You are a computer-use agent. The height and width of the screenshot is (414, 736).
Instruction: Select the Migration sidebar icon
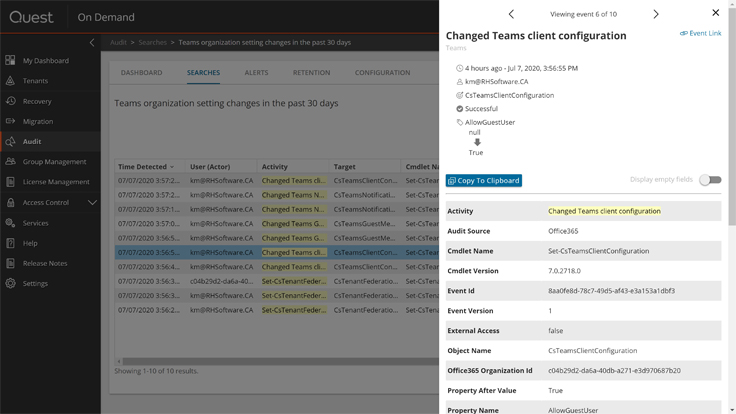point(10,121)
